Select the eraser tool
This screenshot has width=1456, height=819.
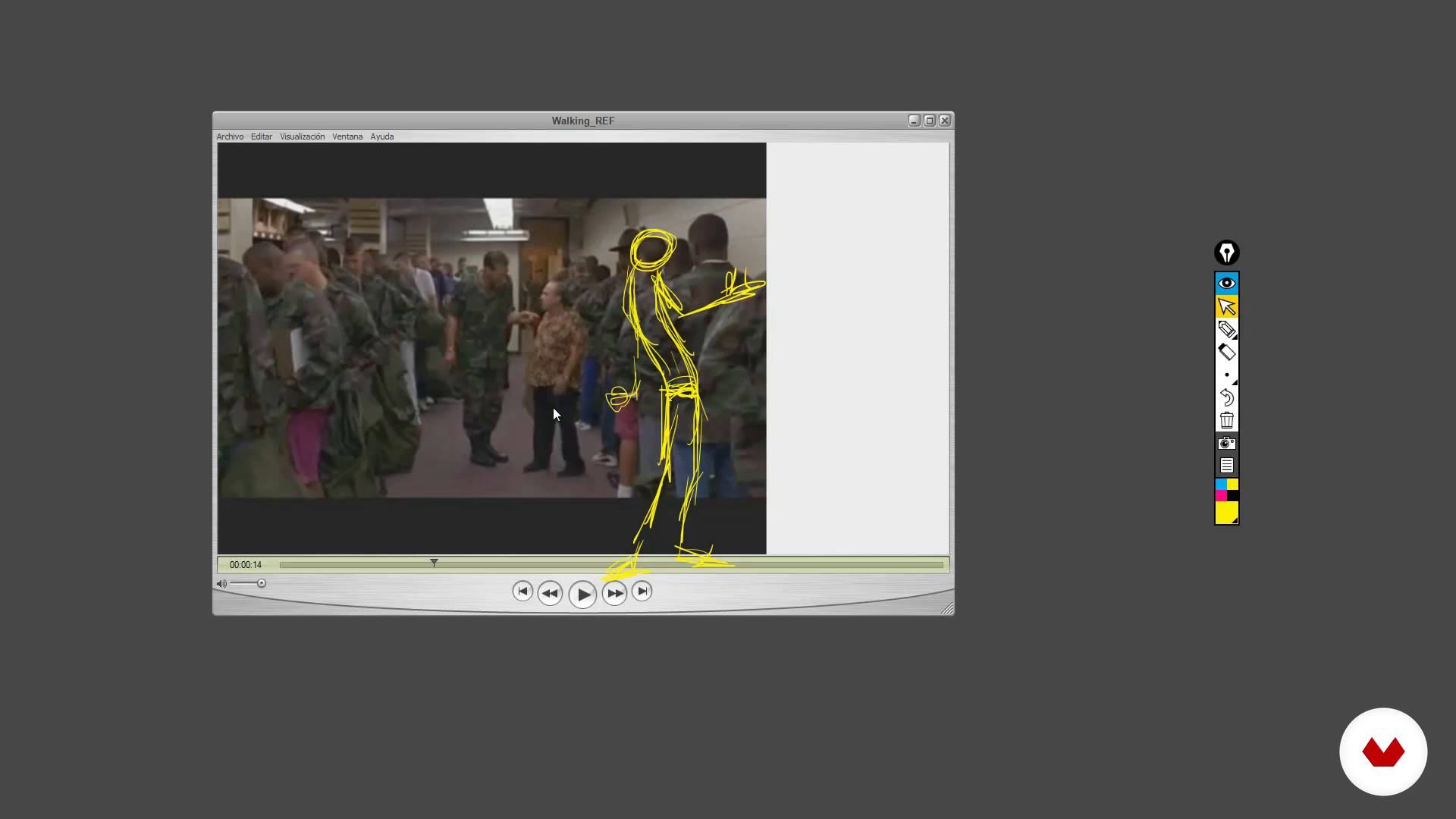click(x=1226, y=352)
